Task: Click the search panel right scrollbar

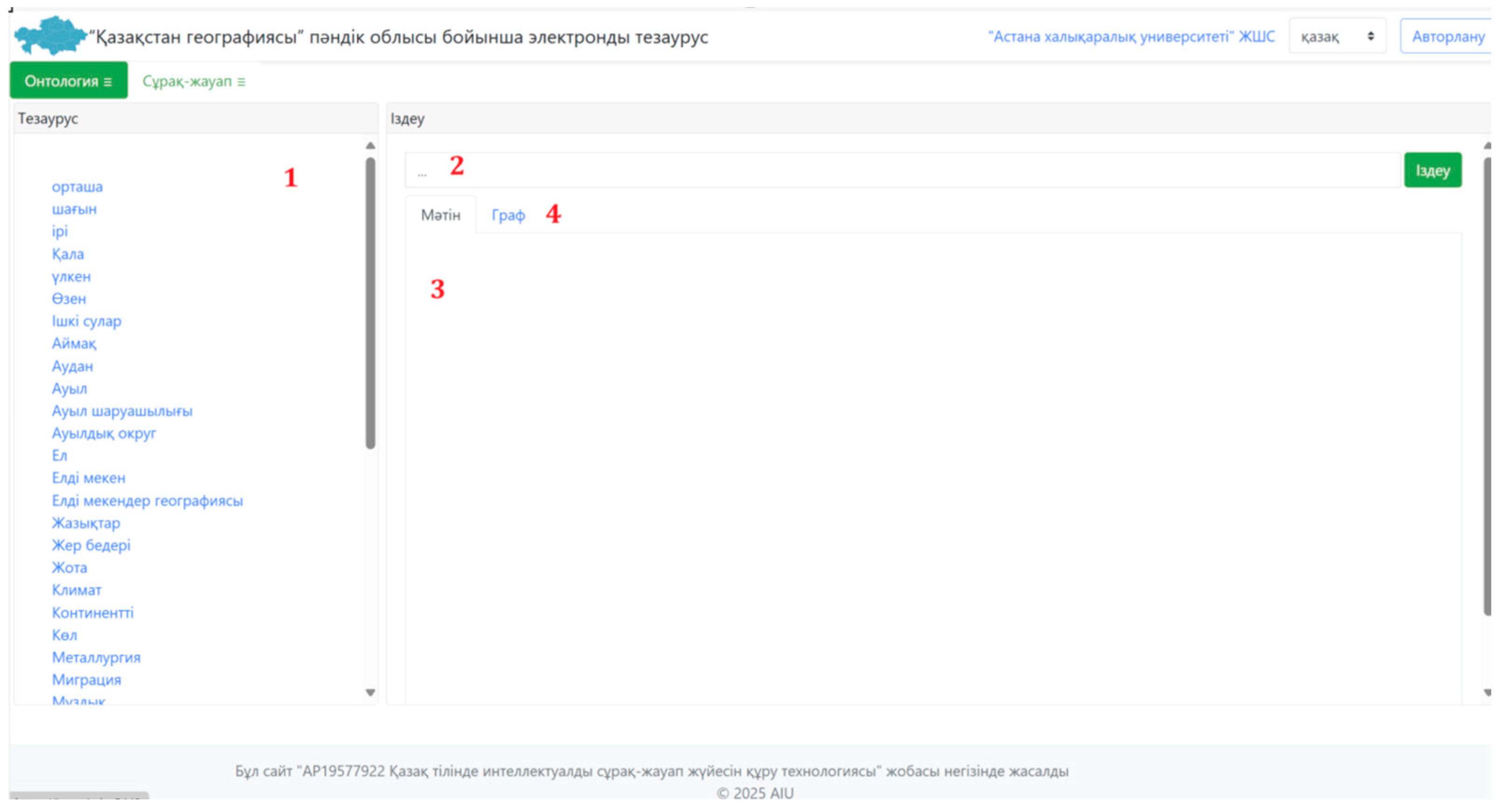Action: point(1487,385)
